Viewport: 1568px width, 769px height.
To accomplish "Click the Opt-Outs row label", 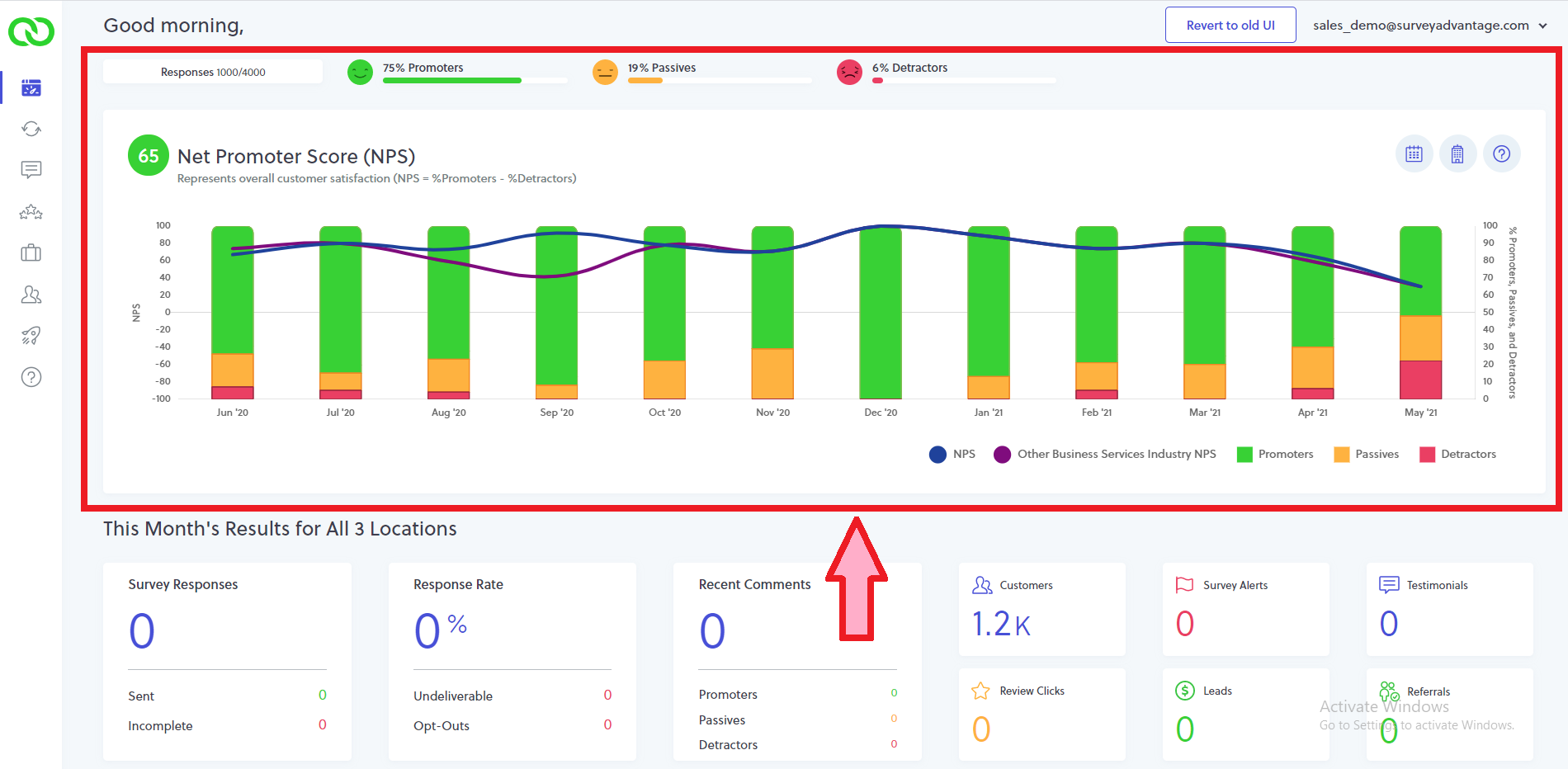I will (442, 726).
